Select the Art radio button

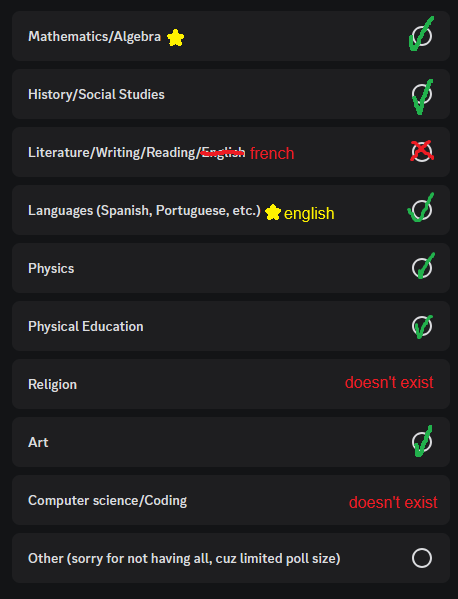[422, 442]
